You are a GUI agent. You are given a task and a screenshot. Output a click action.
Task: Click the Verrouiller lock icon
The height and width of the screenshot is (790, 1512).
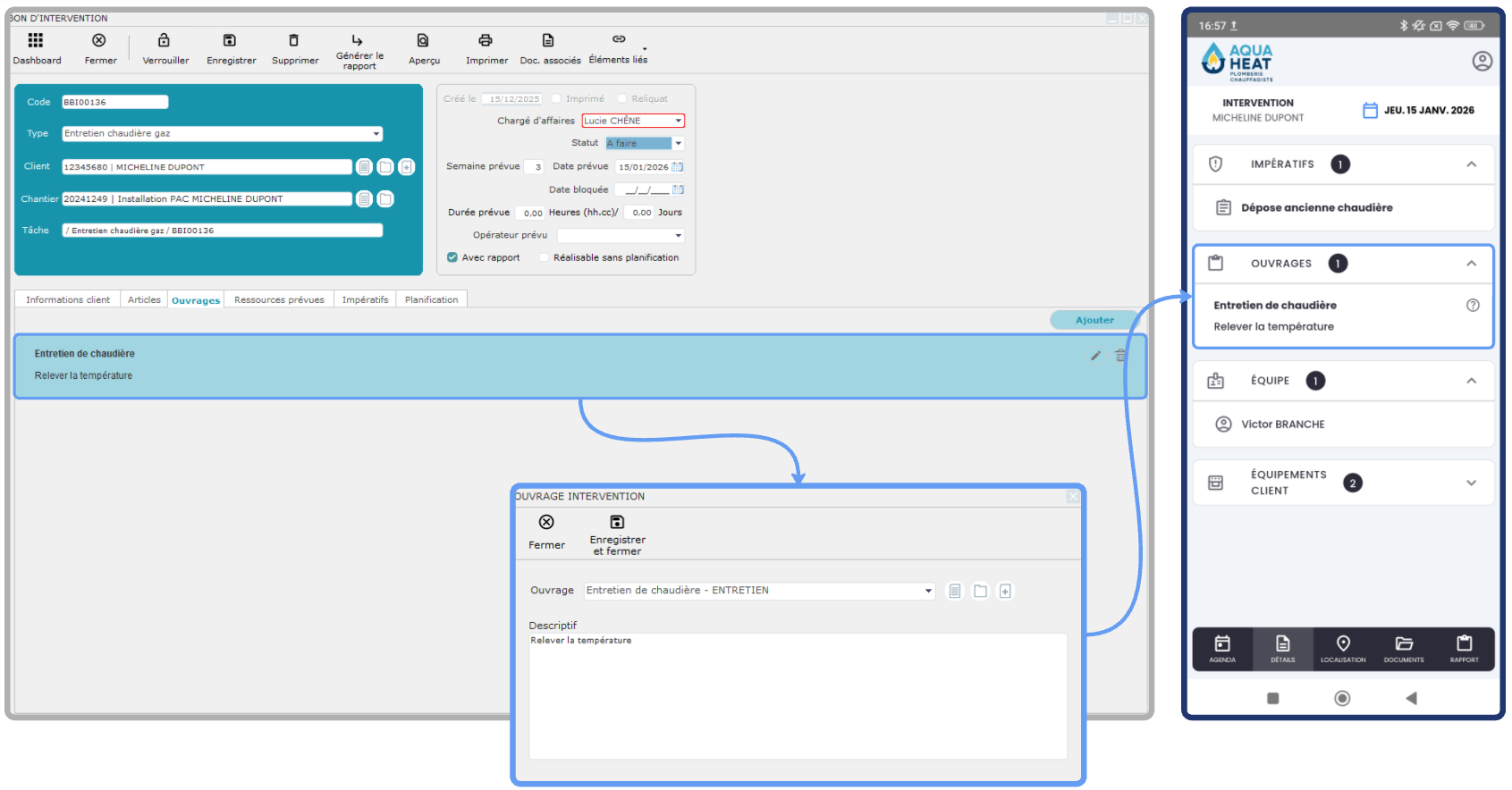164,40
